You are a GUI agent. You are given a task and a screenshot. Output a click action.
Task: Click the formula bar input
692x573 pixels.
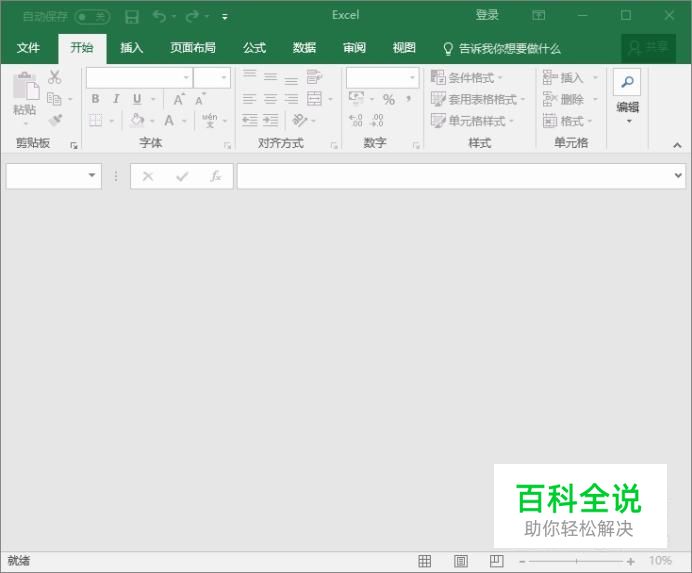point(455,176)
